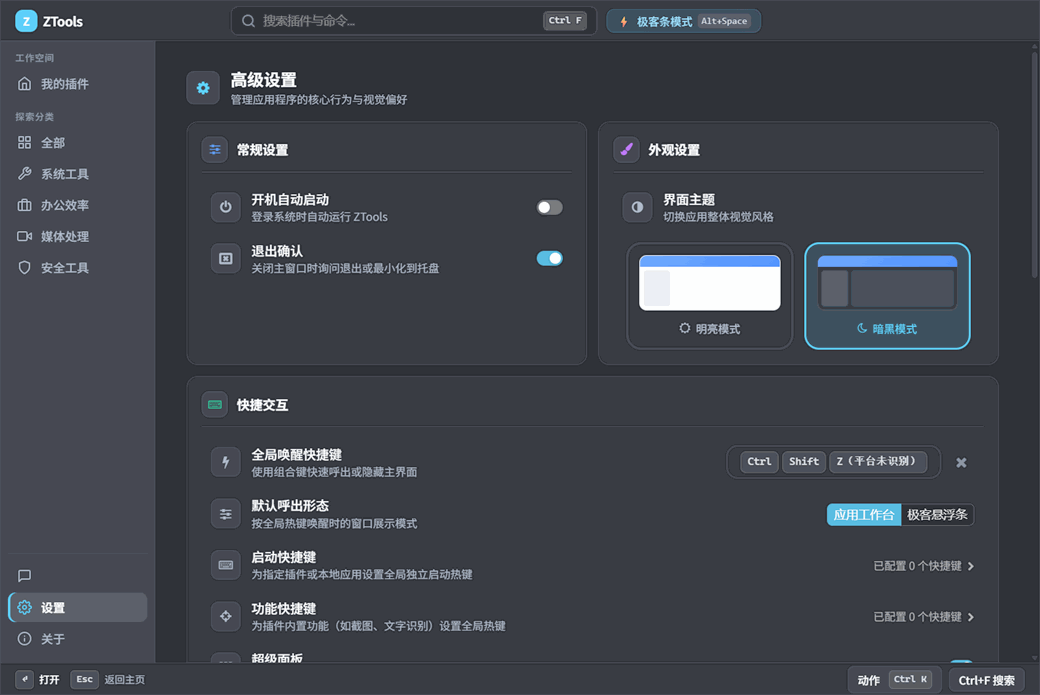Click the ZTools logo icon
The image size is (1040, 695).
click(26, 21)
